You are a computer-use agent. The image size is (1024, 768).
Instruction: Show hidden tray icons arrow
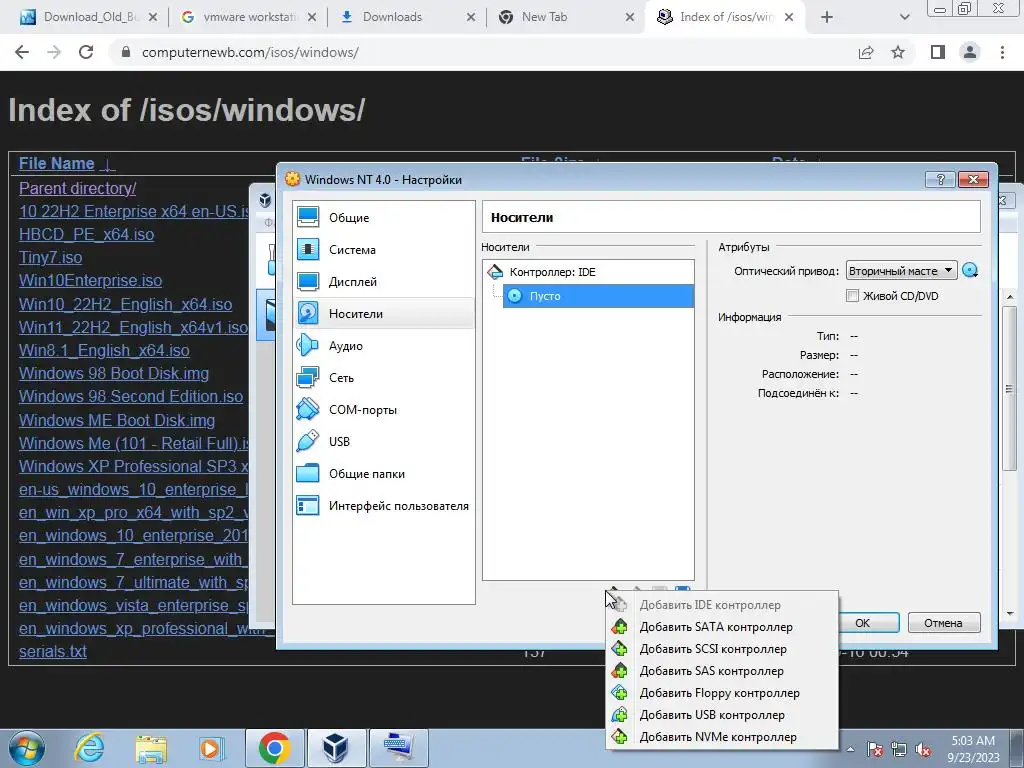tap(850, 749)
